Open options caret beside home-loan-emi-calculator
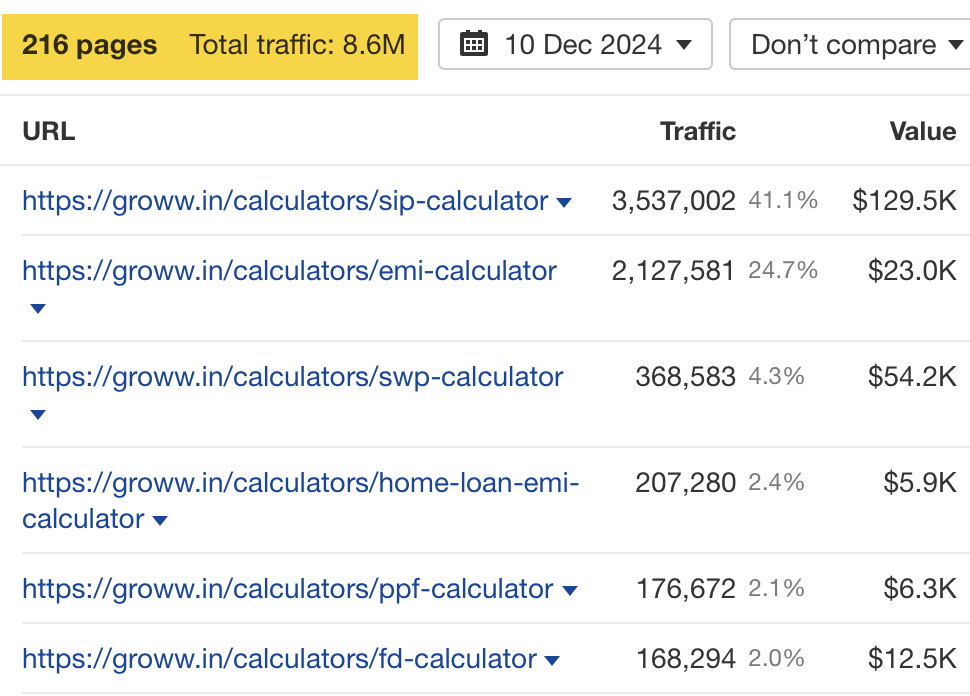This screenshot has width=970, height=696. pos(160,519)
